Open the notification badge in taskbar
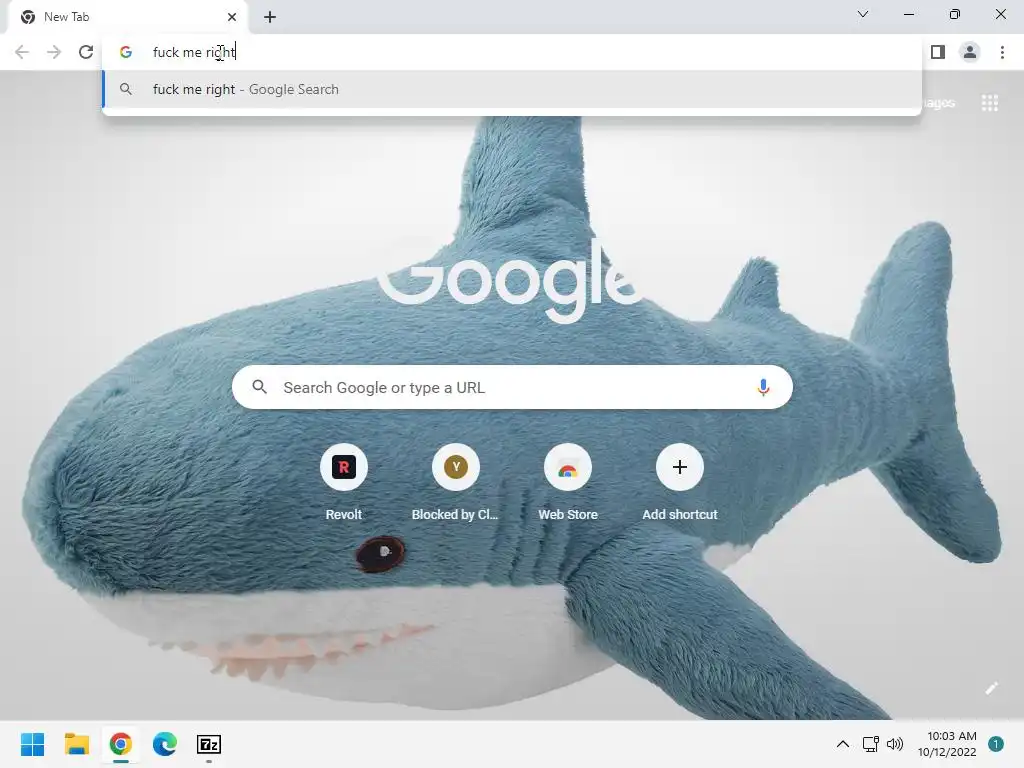Image resolution: width=1024 pixels, height=768 pixels. coord(996,744)
